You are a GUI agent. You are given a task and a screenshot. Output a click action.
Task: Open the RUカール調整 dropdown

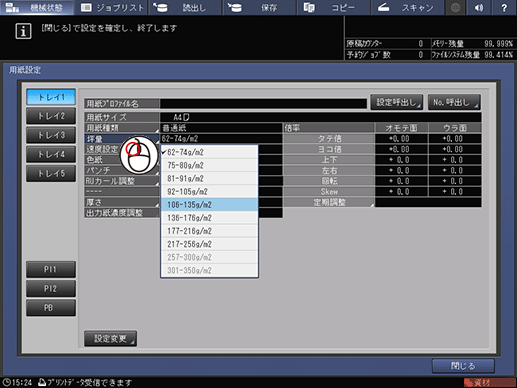coord(122,181)
